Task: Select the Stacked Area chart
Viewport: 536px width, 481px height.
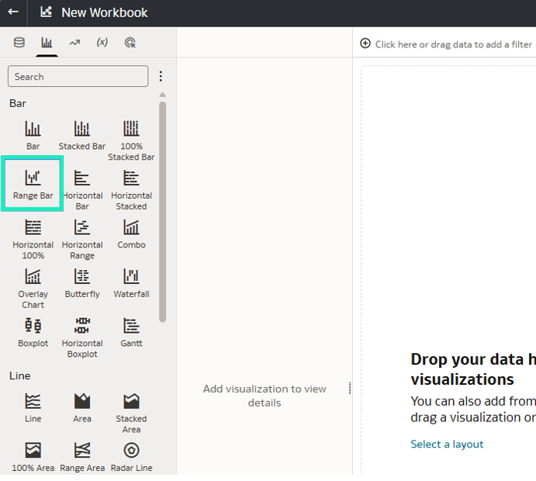Action: (131, 413)
